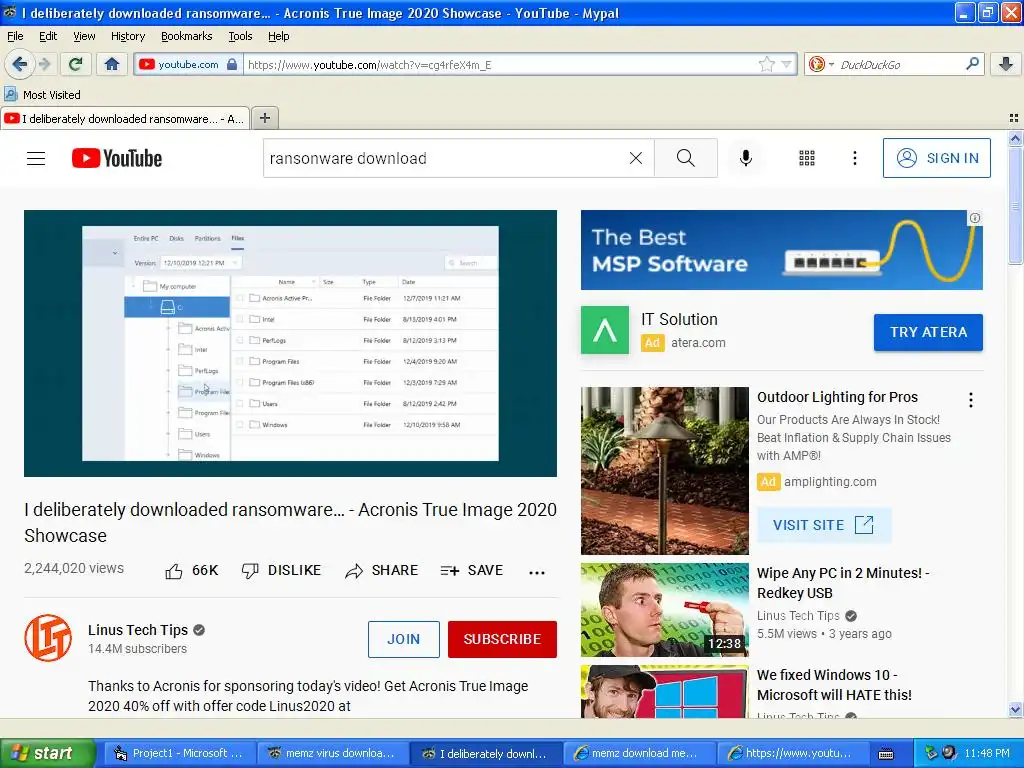
Task: Open the Outdoor Lighting ad thumbnail
Action: coord(665,471)
